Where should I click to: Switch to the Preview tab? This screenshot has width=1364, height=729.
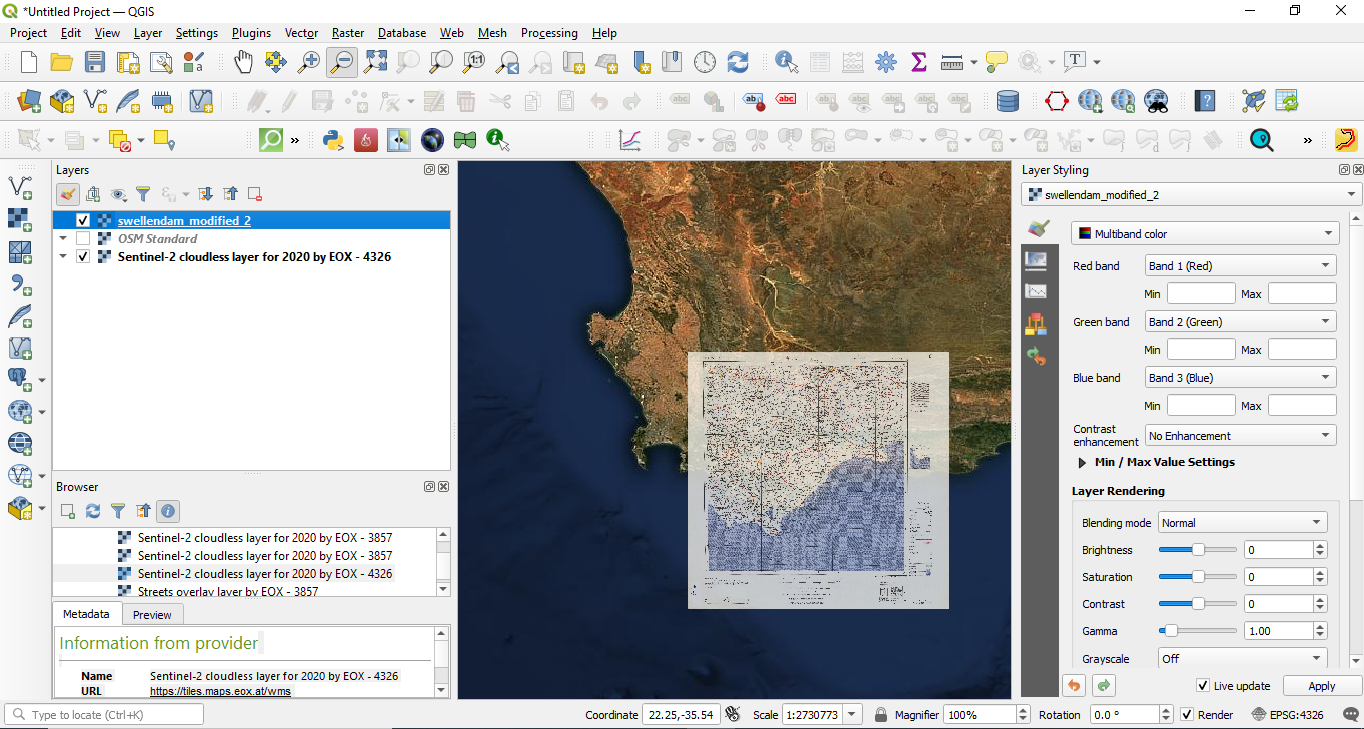[x=152, y=615]
